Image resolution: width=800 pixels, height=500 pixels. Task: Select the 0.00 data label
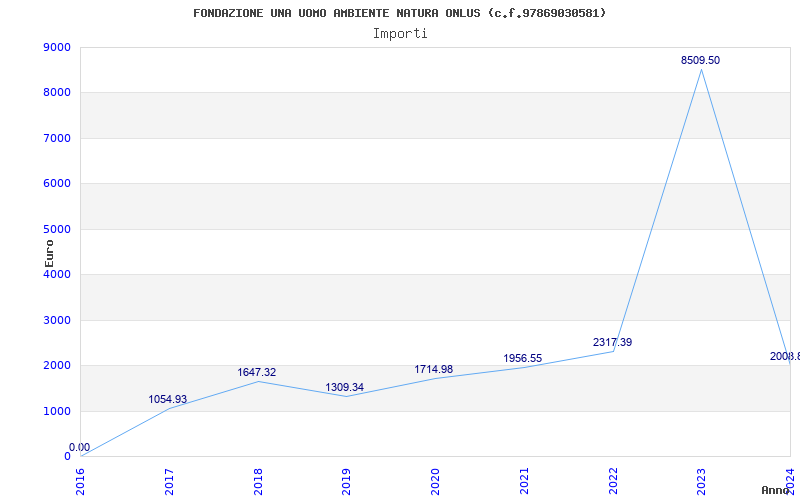click(x=79, y=448)
